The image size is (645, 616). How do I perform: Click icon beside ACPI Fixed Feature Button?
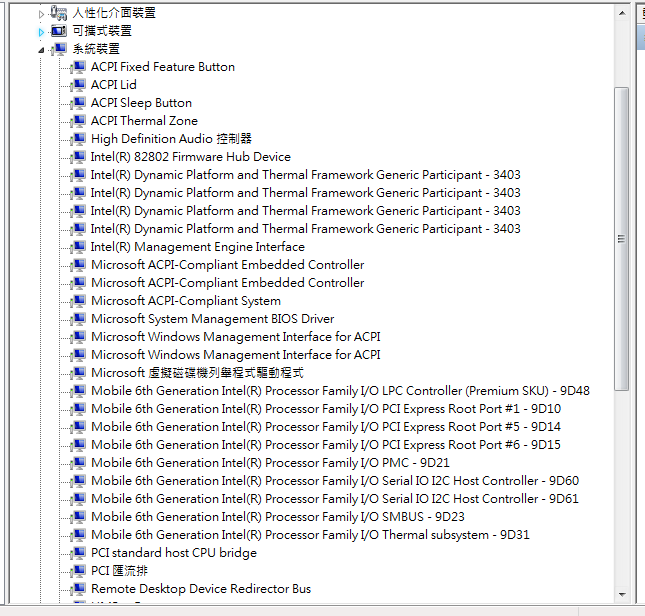(x=78, y=67)
